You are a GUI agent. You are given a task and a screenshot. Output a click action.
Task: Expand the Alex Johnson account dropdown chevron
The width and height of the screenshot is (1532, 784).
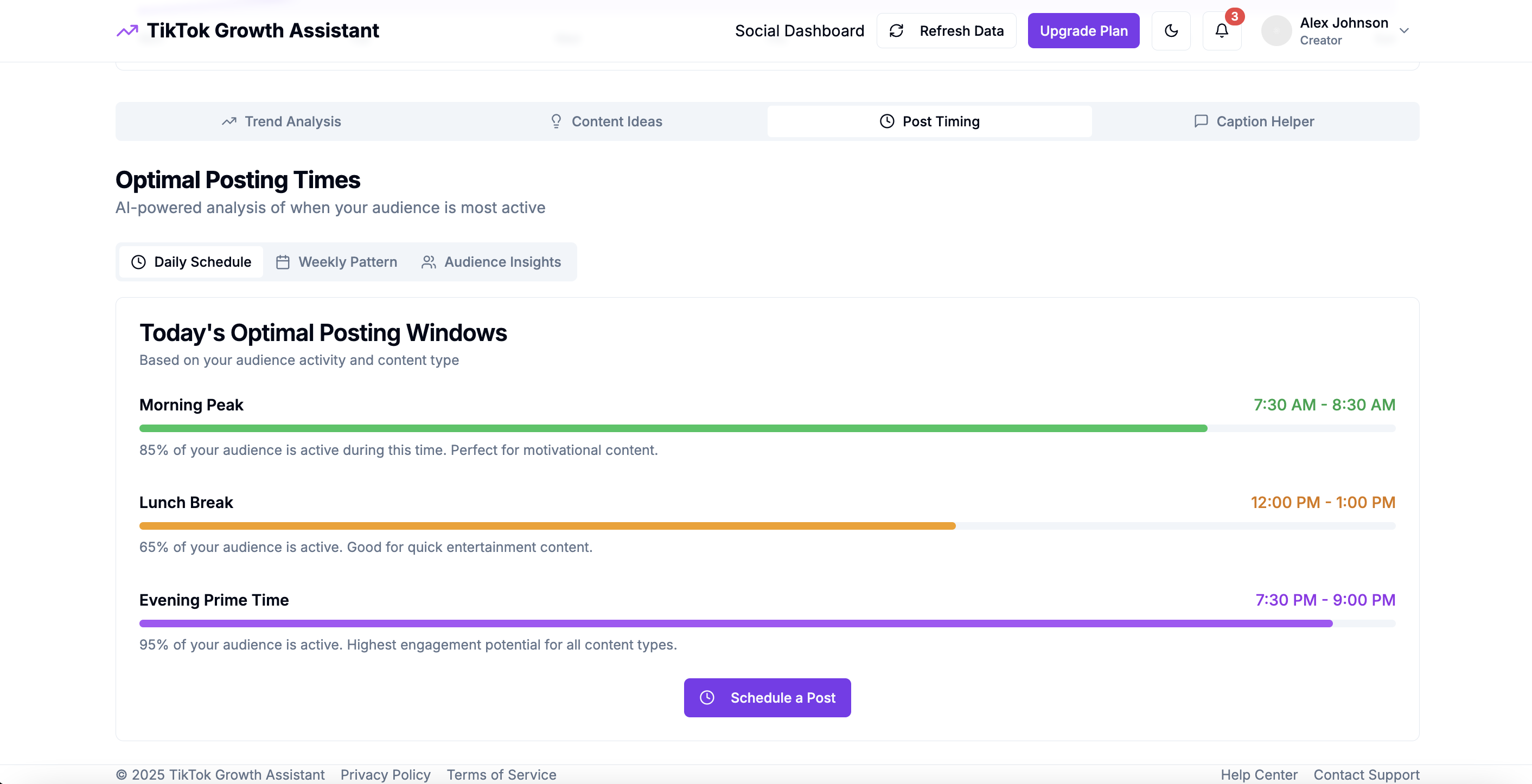point(1404,31)
